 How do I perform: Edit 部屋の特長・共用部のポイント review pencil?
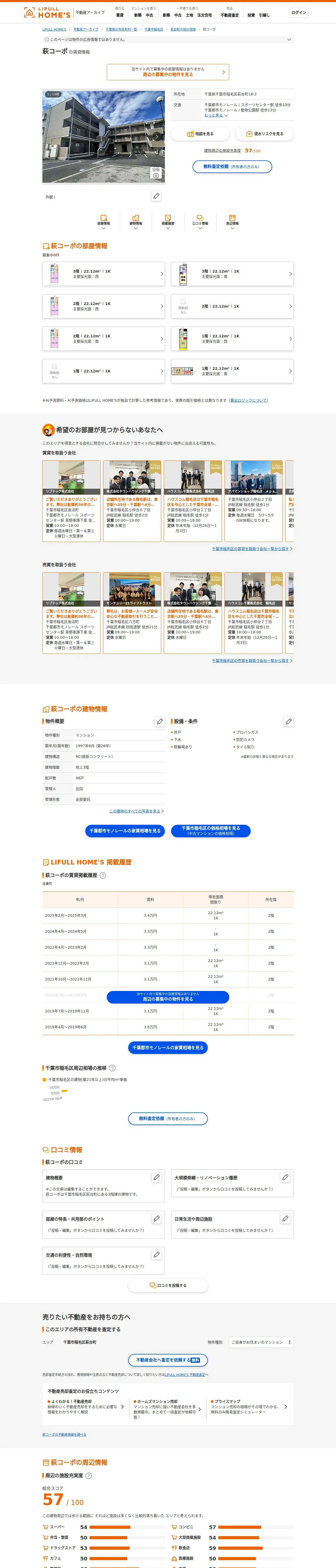(x=156, y=1219)
